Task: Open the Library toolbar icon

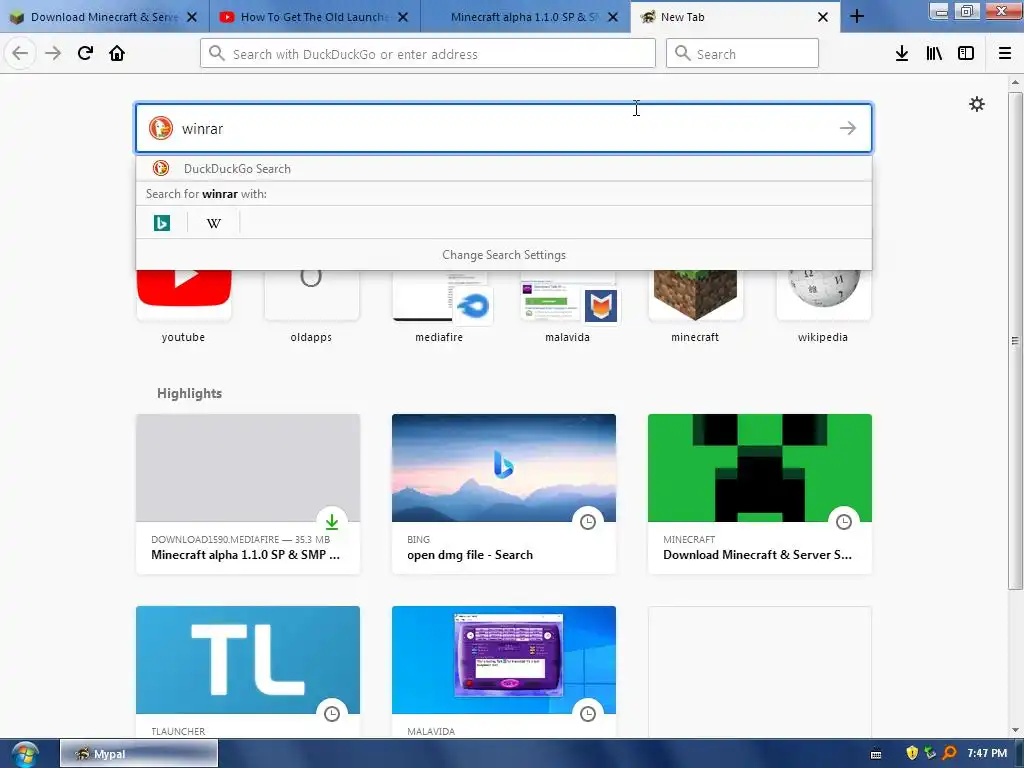Action: coord(934,54)
